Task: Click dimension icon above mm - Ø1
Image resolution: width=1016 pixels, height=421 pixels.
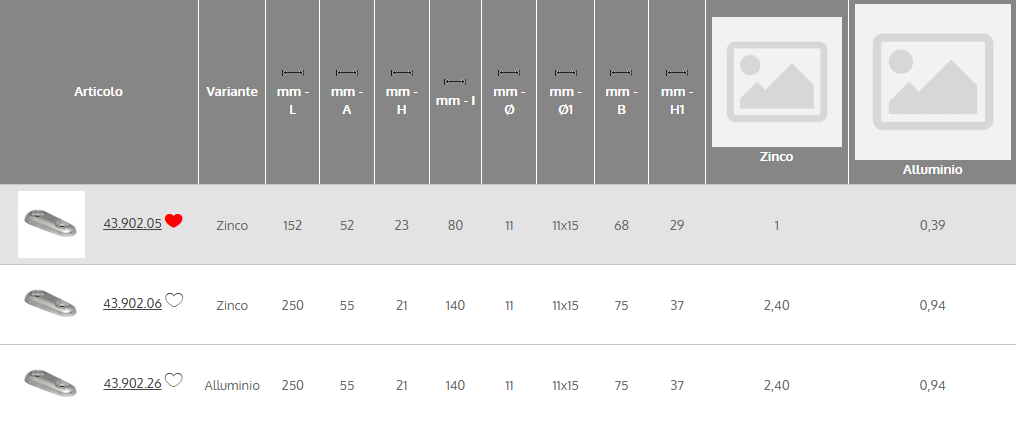Action: (x=565, y=73)
